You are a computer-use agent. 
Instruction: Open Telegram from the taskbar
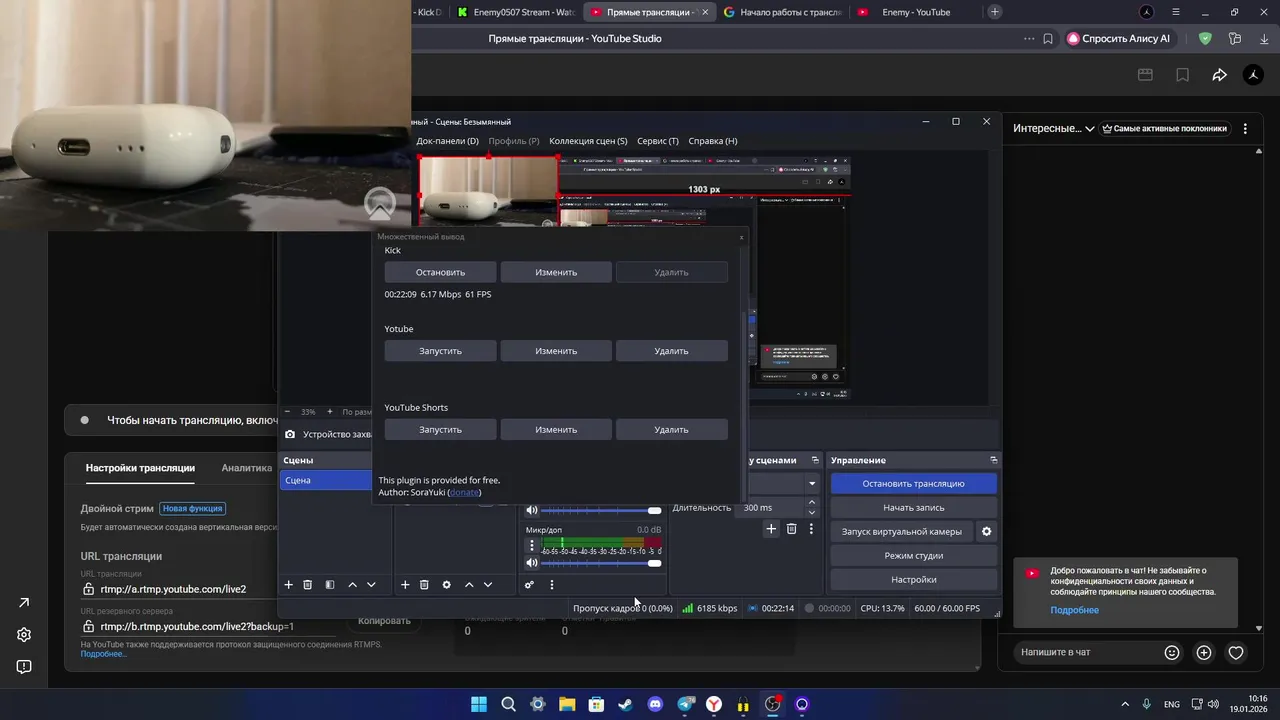click(685, 704)
